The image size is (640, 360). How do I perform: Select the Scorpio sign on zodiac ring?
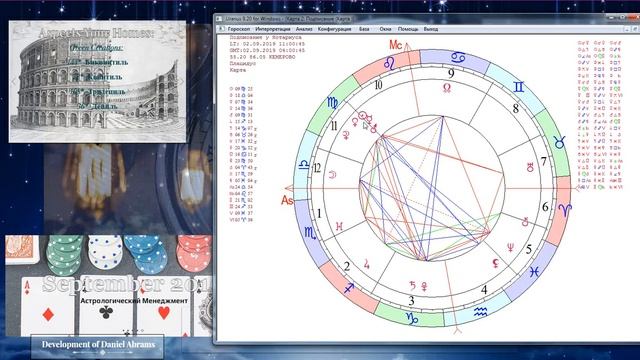(x=310, y=233)
